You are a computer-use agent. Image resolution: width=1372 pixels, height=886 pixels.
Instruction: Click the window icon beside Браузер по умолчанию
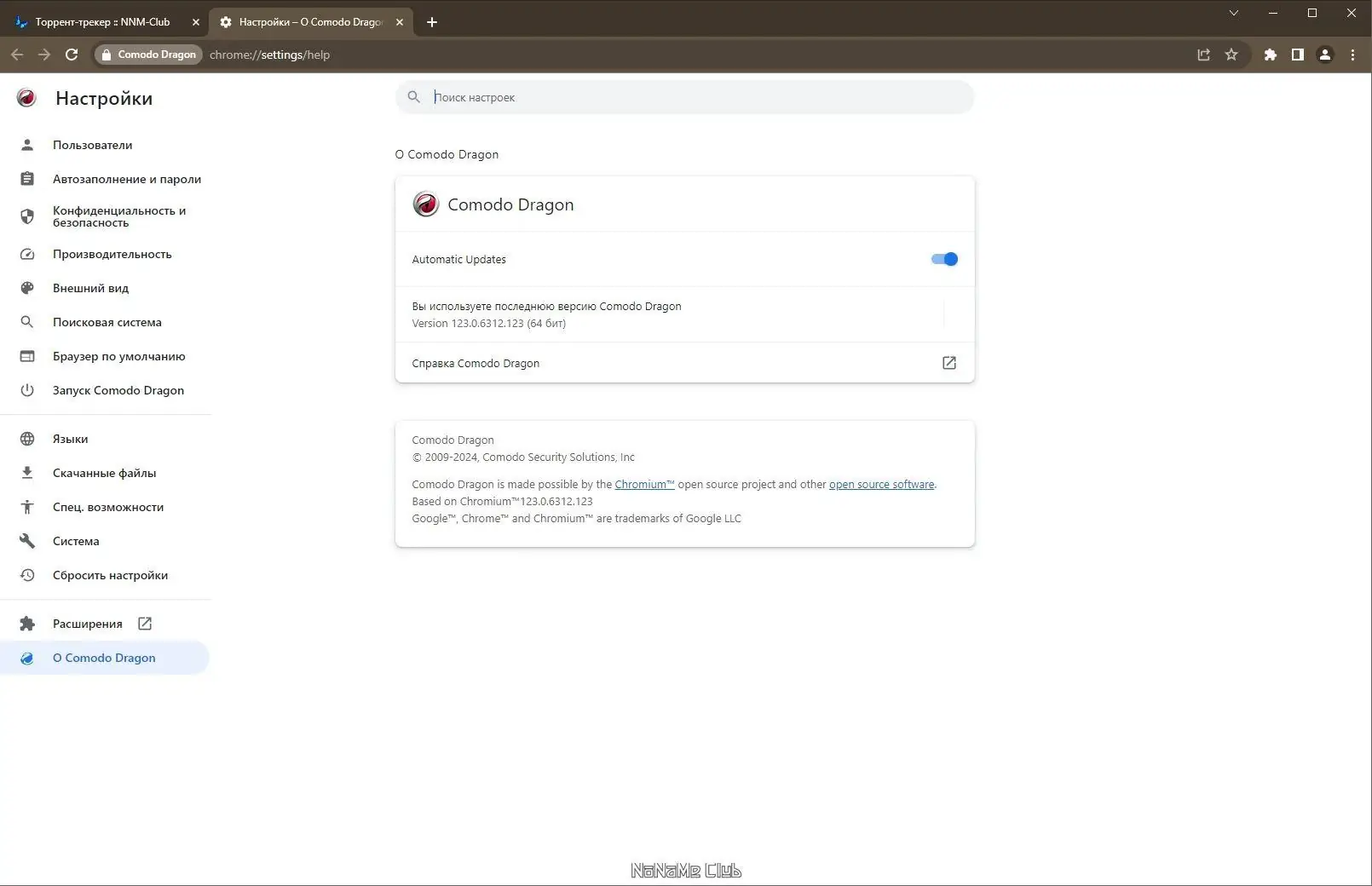pyautogui.click(x=27, y=356)
